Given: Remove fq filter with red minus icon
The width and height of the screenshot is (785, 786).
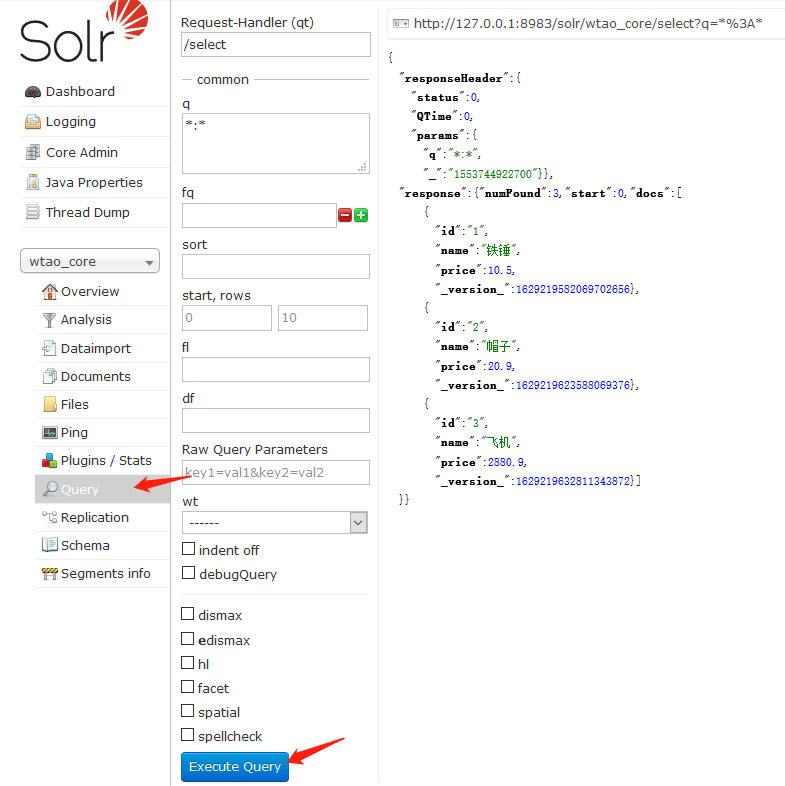Looking at the screenshot, I should (345, 216).
